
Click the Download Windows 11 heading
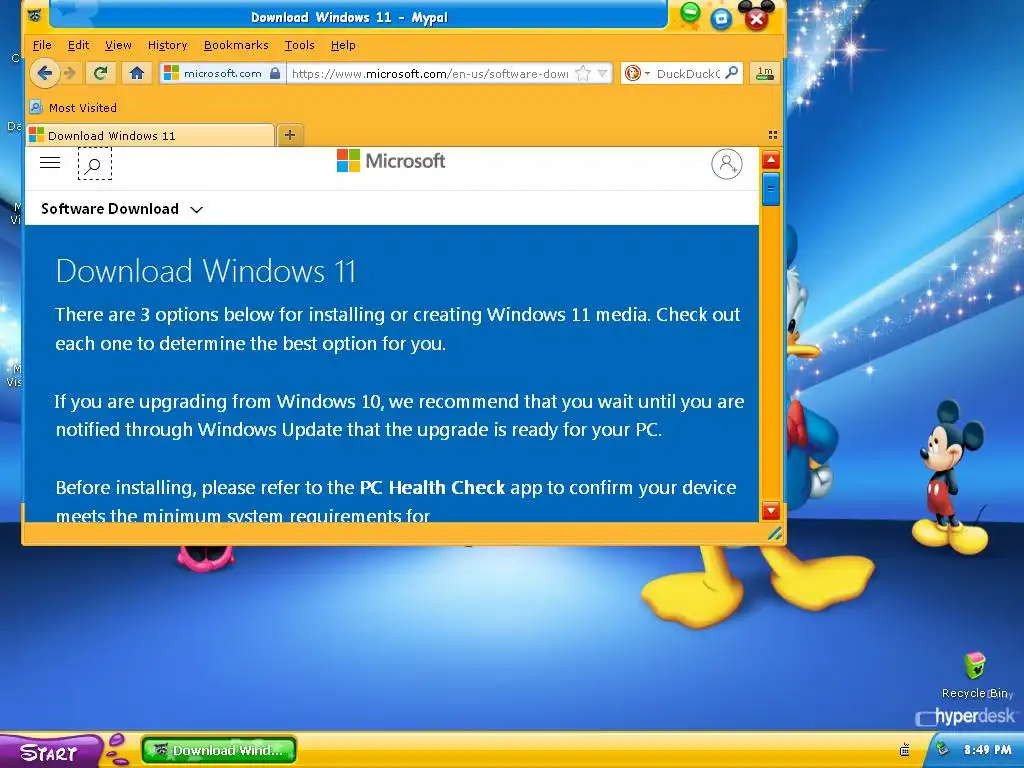206,271
